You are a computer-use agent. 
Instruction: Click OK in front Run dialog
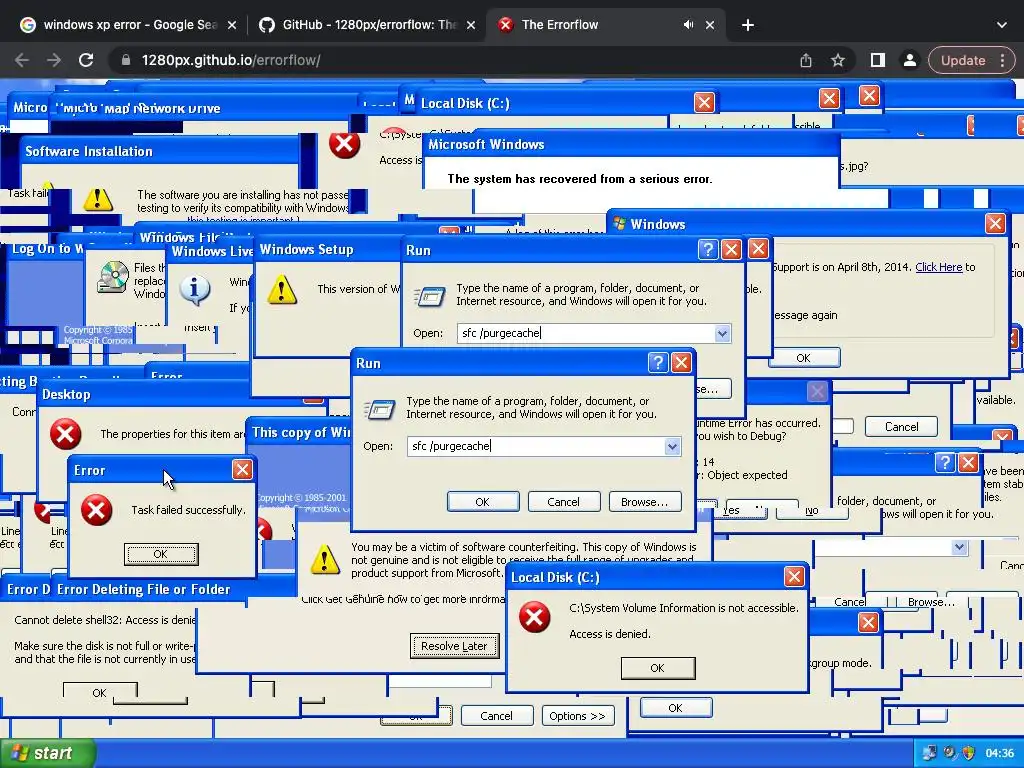click(483, 502)
